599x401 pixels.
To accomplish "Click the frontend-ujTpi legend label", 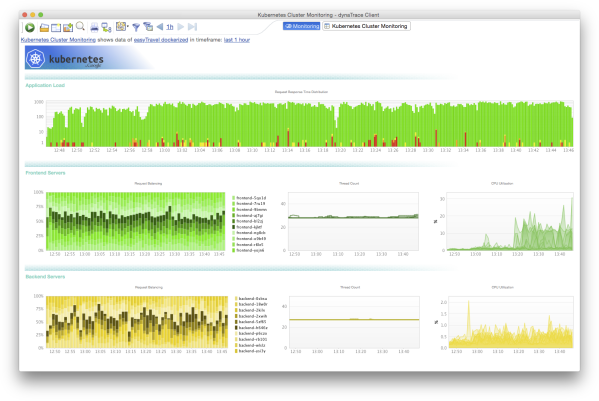I will tap(250, 215).
